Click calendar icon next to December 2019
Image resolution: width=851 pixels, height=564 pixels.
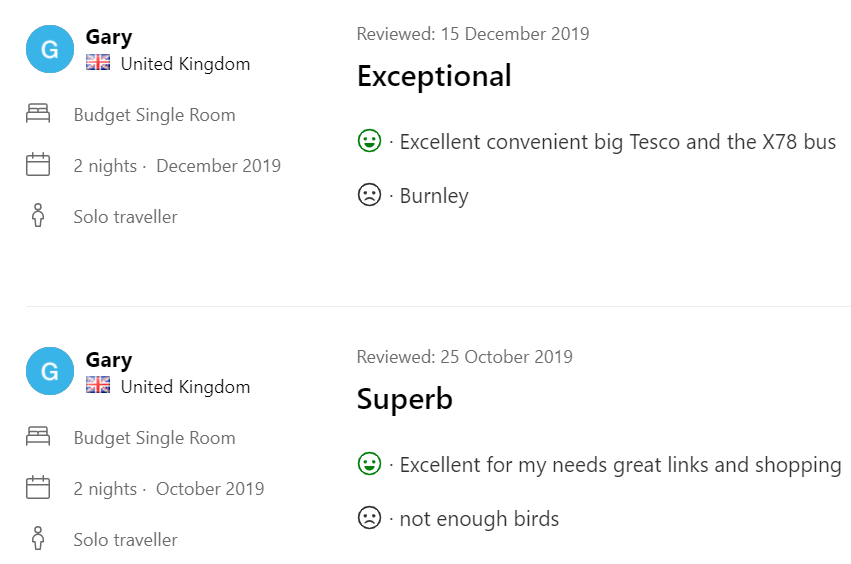[x=38, y=165]
